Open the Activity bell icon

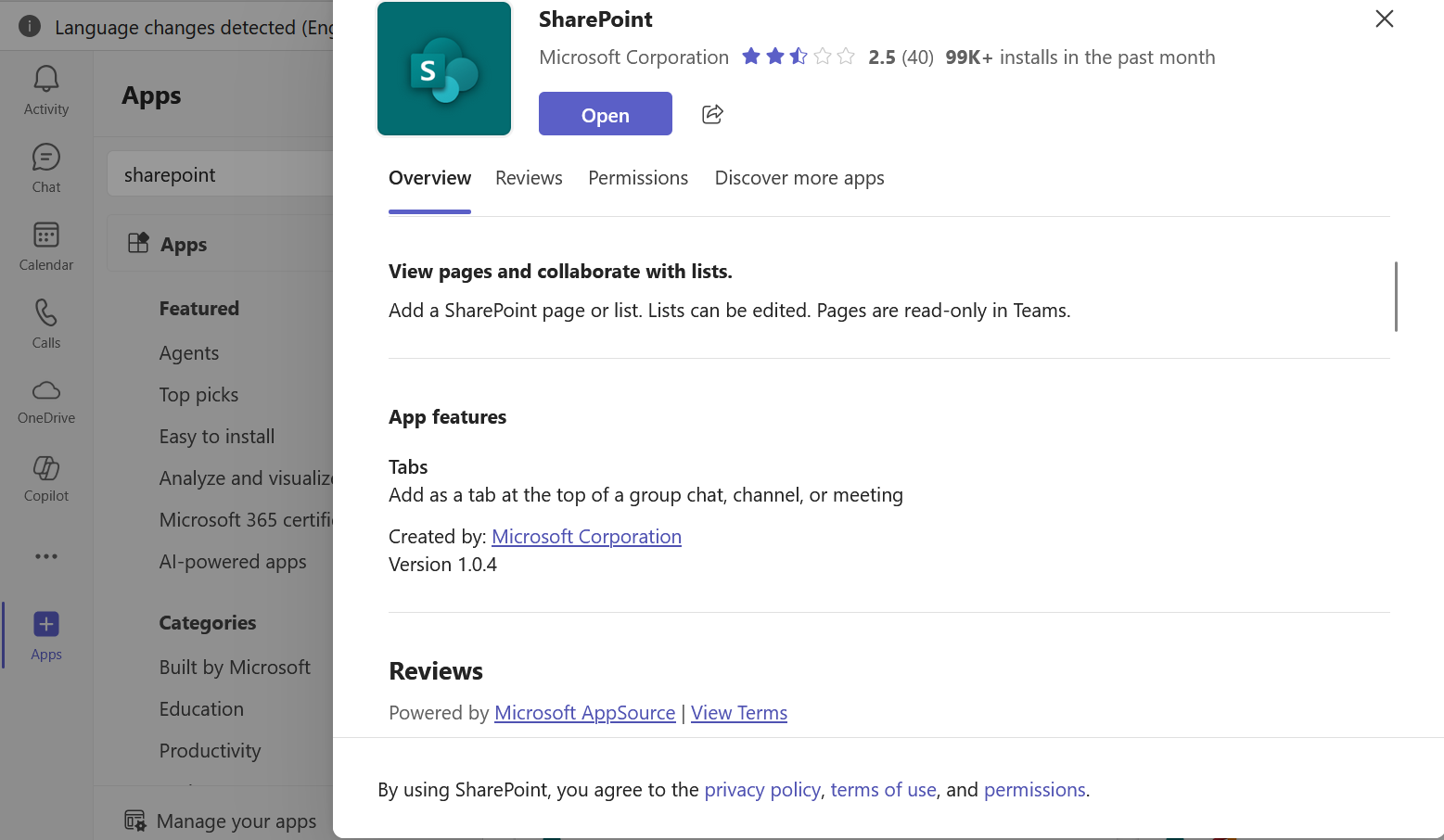click(x=46, y=79)
